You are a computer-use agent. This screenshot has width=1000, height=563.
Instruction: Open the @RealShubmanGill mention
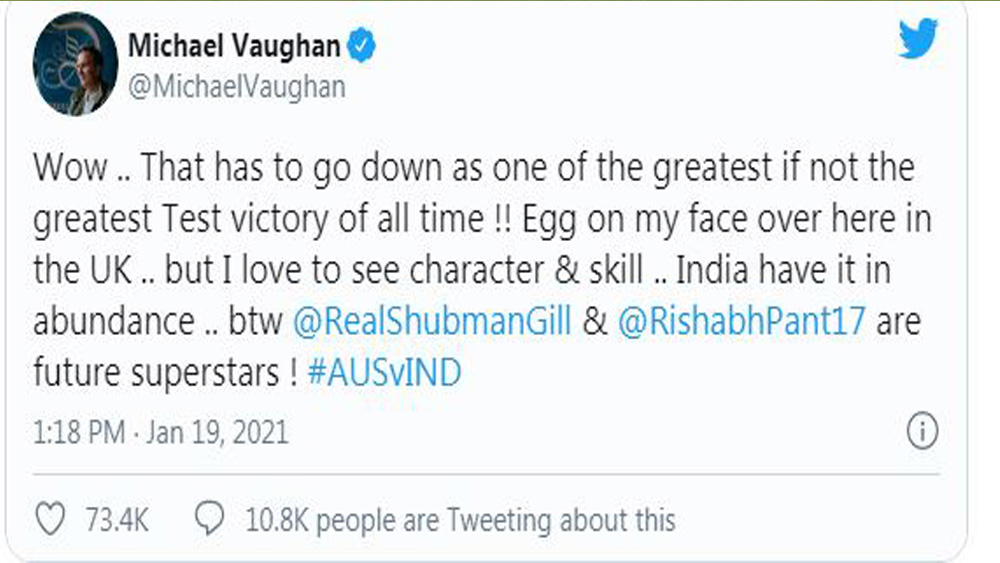click(x=431, y=323)
